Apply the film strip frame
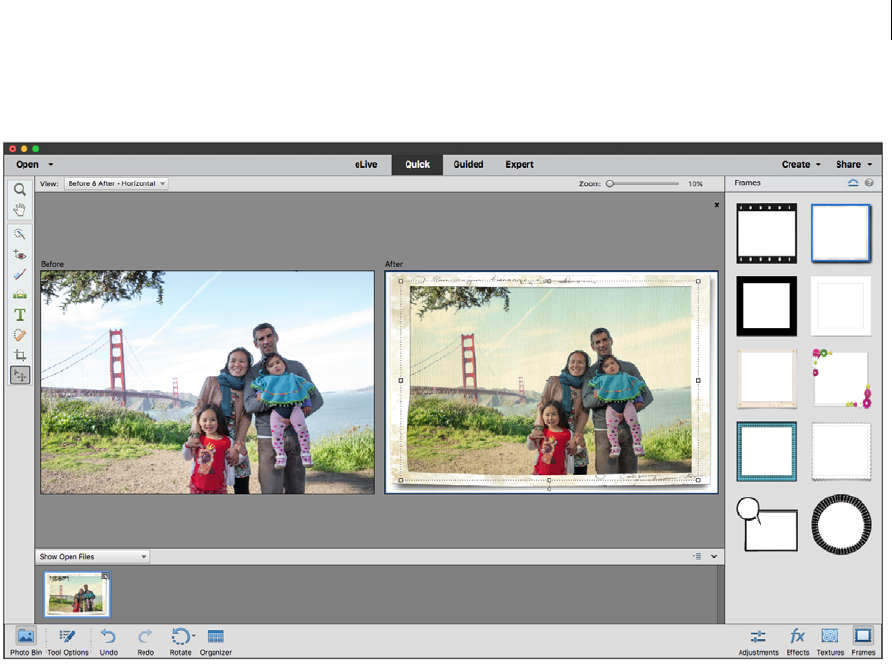 [x=766, y=233]
